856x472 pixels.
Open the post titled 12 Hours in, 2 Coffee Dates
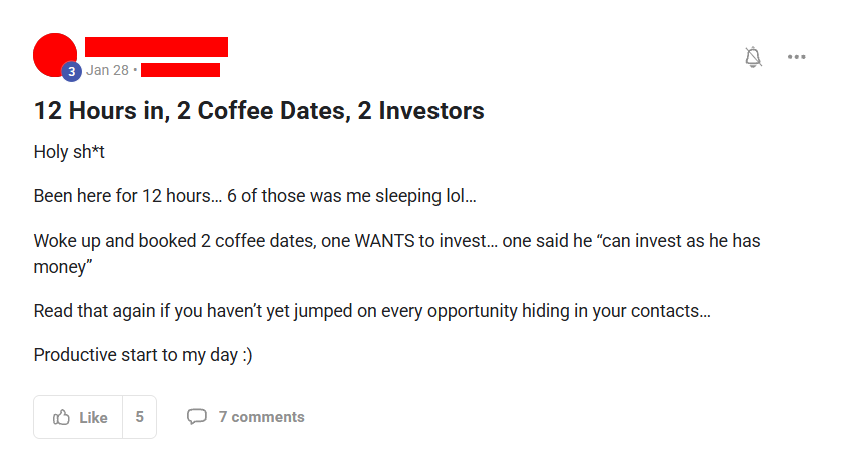(259, 111)
